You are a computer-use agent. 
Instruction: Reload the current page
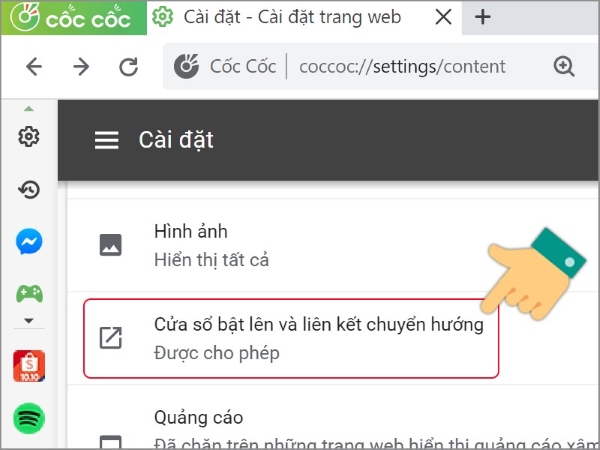[128, 67]
